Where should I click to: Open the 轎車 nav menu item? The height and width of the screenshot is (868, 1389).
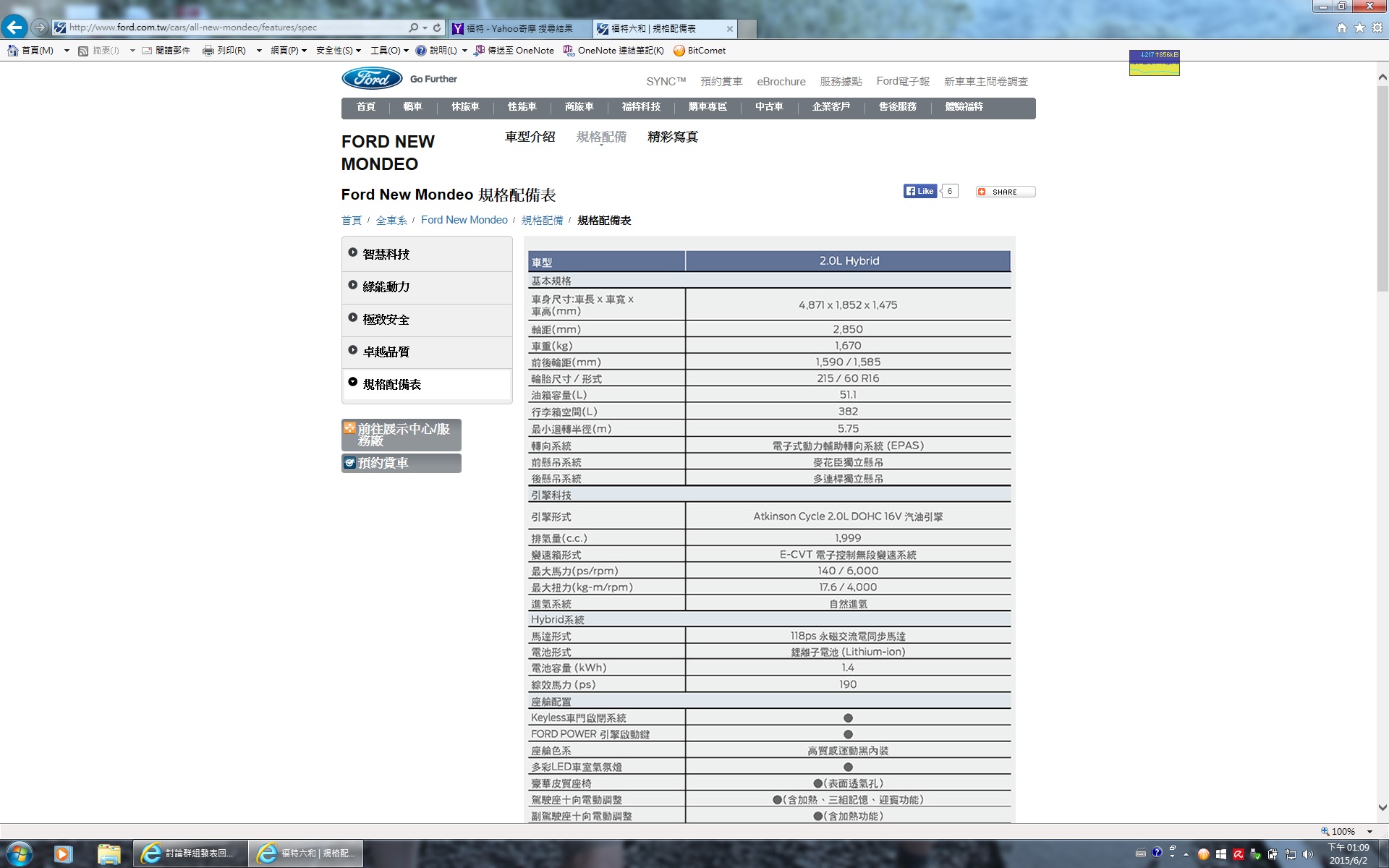pyautogui.click(x=412, y=107)
